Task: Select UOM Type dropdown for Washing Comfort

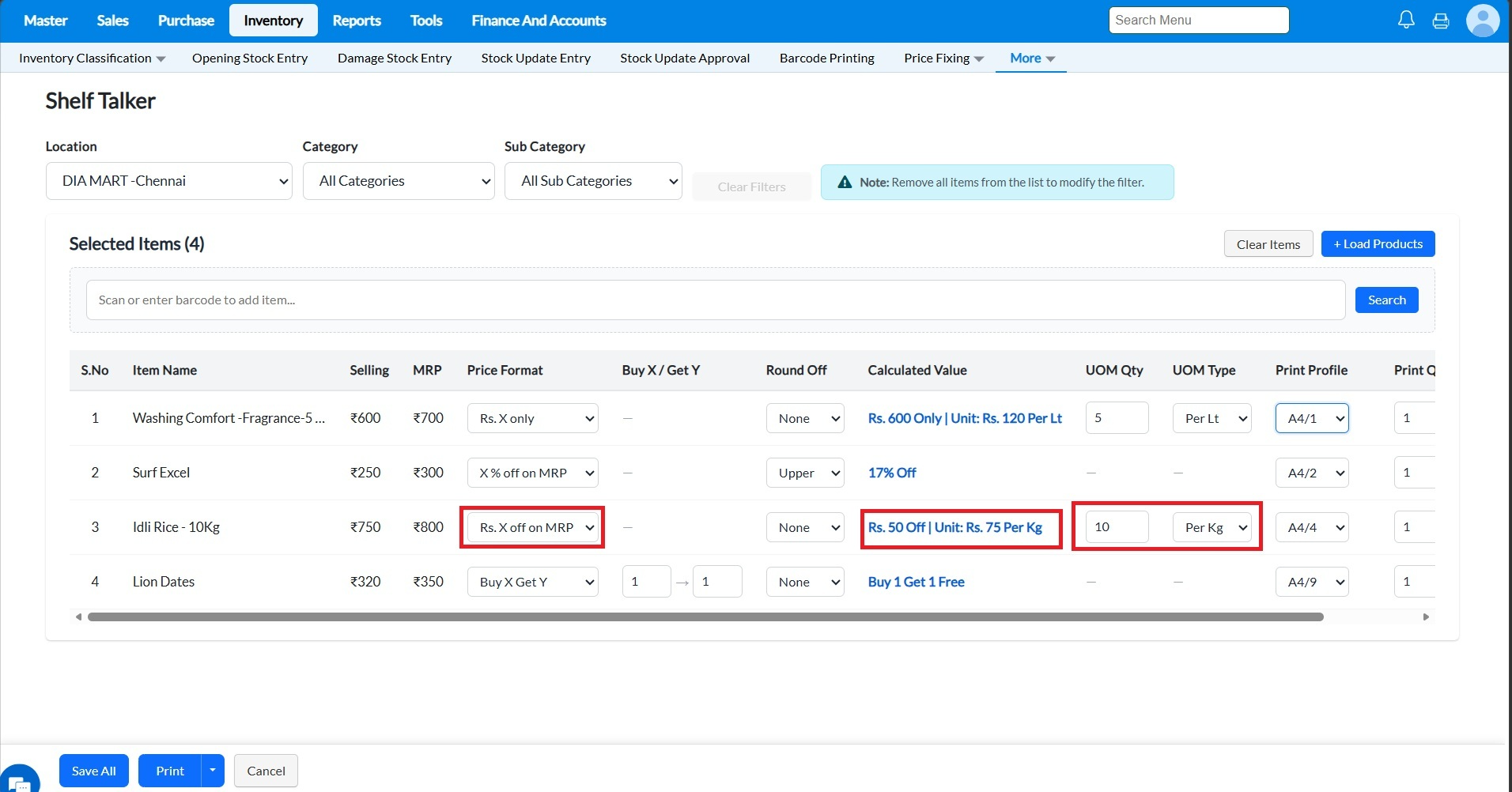Action: 1212,418
